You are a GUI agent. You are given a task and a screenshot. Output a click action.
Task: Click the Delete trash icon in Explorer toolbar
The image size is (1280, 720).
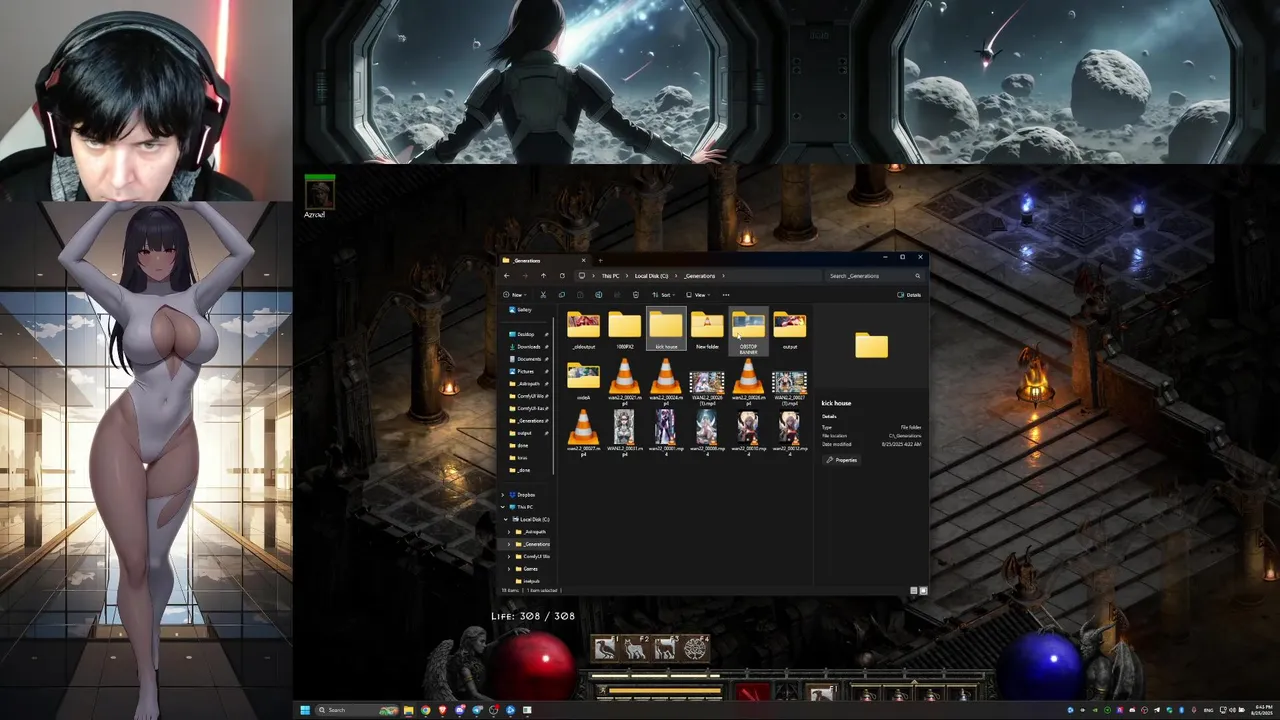[x=636, y=295]
